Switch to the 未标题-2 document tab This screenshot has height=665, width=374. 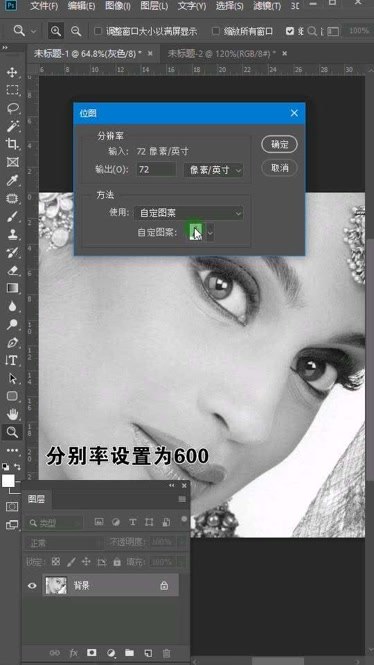pyautogui.click(x=222, y=54)
